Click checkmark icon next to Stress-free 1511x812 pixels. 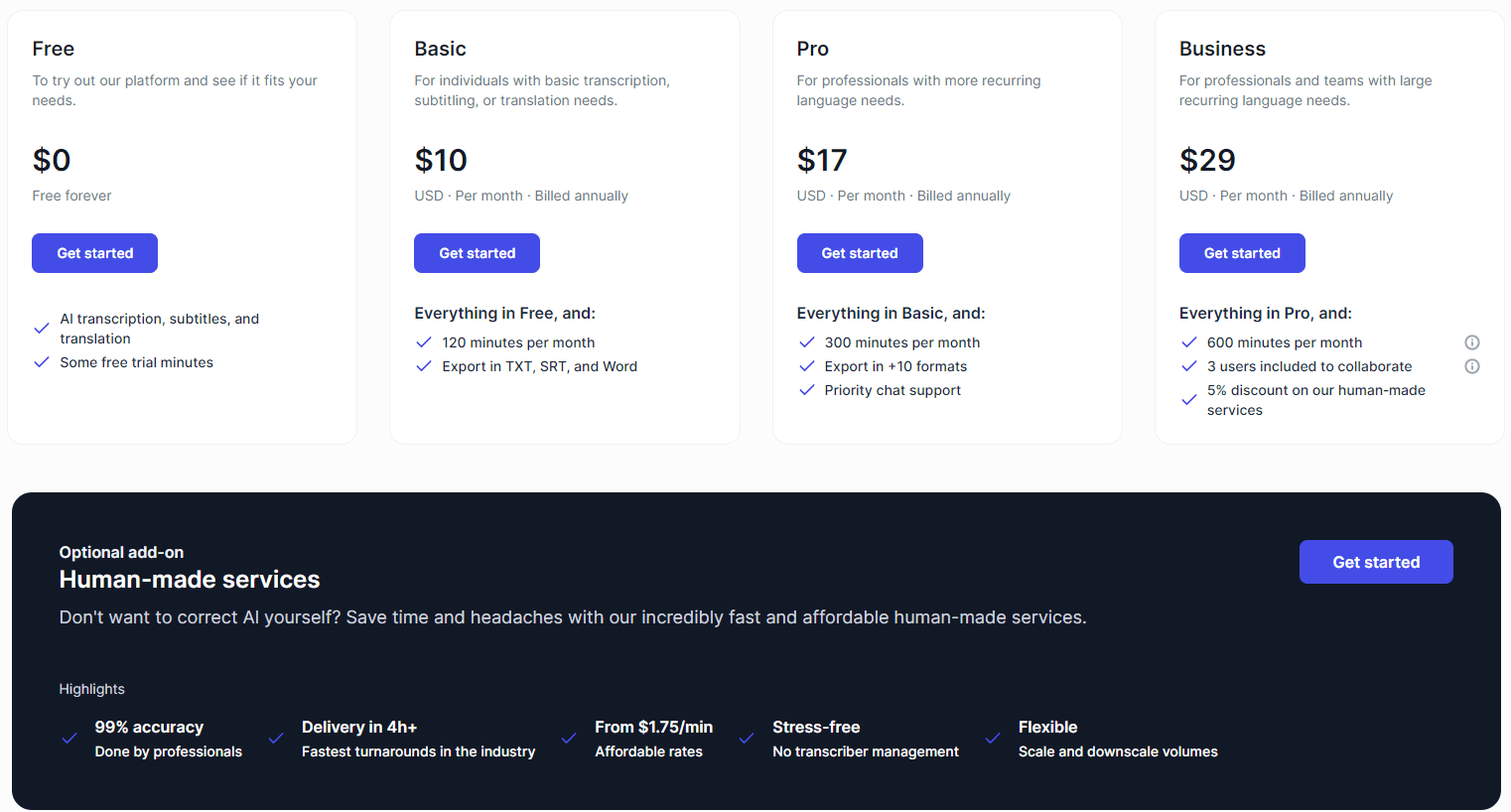[747, 739]
